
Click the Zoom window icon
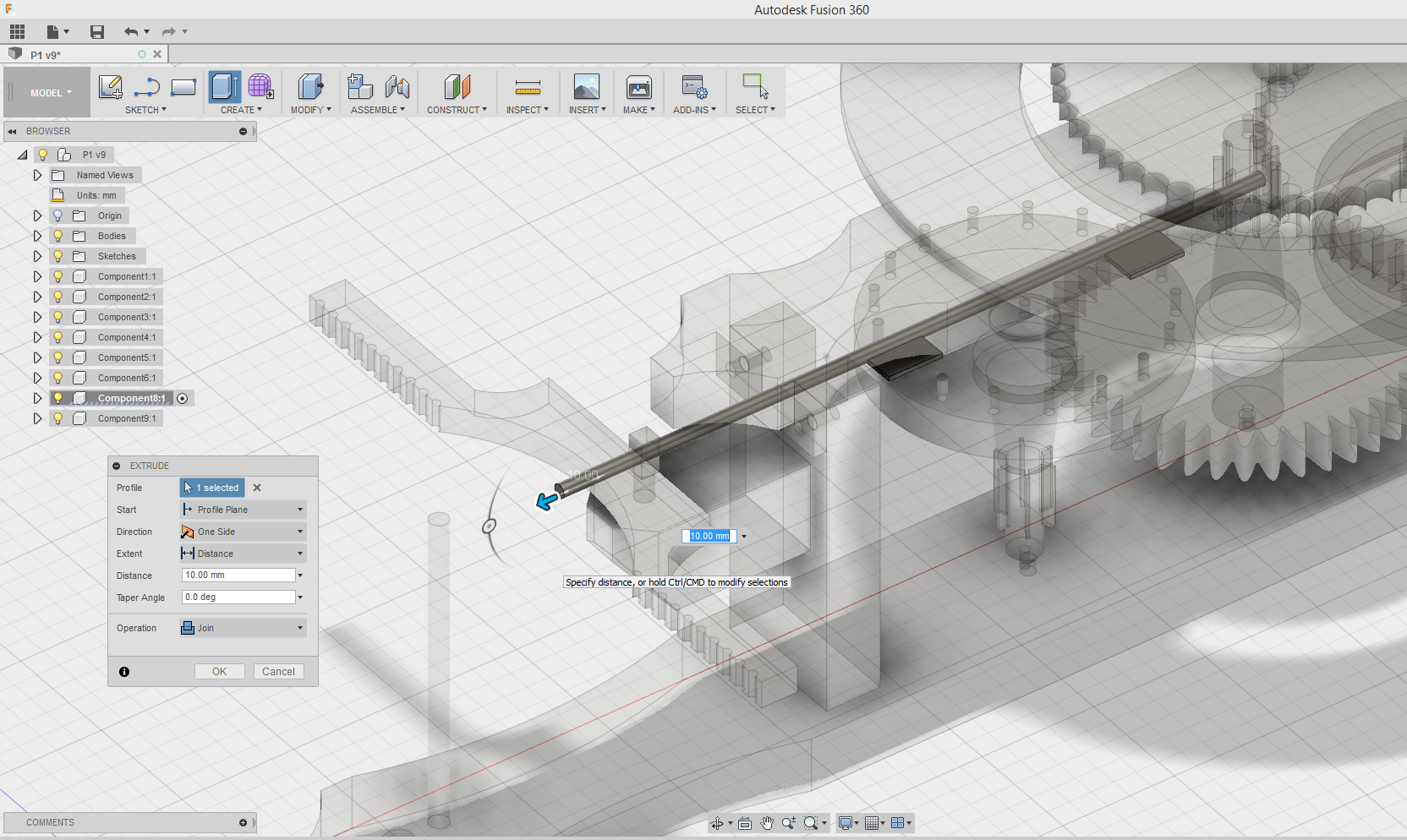[789, 823]
